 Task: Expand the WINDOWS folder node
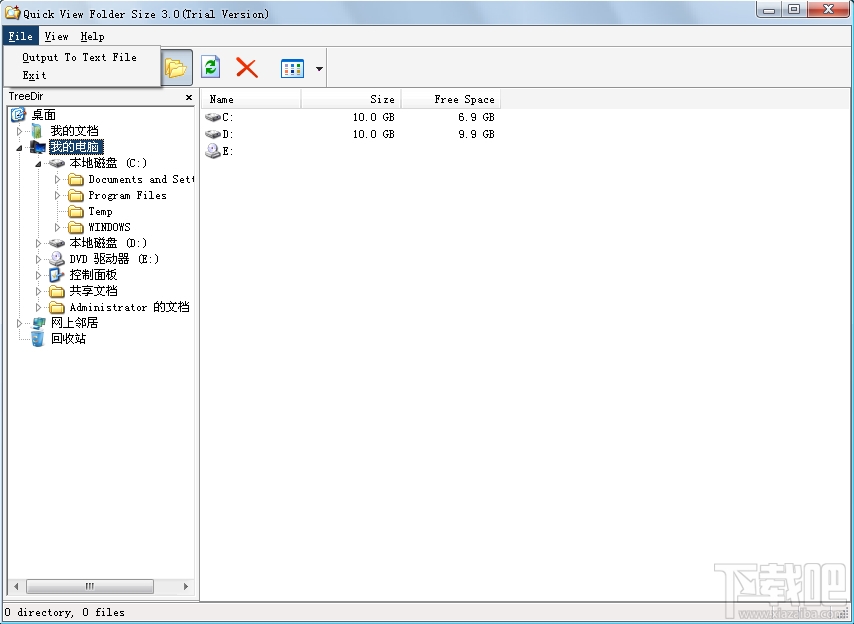click(x=57, y=227)
